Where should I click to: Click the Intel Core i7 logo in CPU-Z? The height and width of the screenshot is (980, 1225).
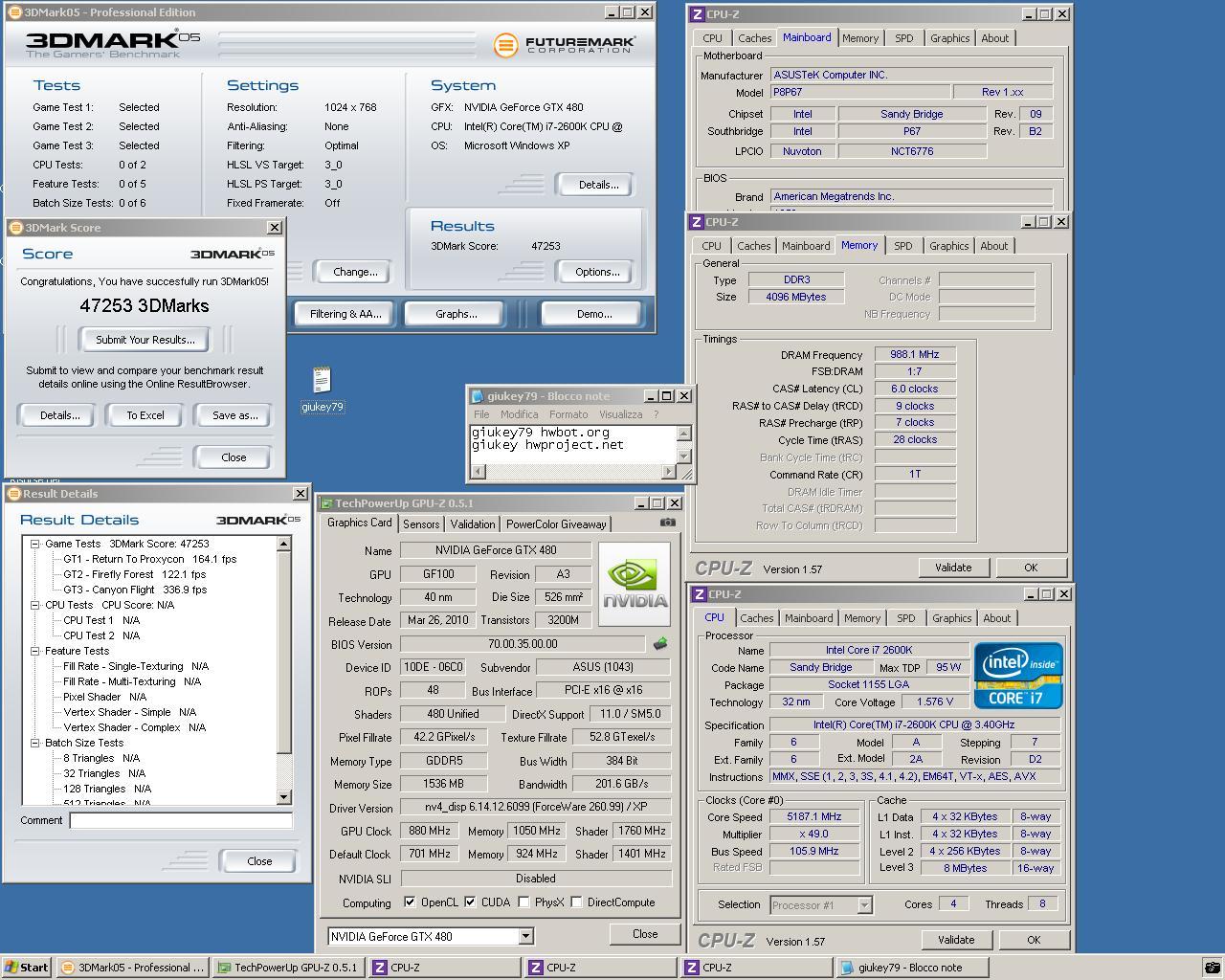pyautogui.click(x=1018, y=676)
